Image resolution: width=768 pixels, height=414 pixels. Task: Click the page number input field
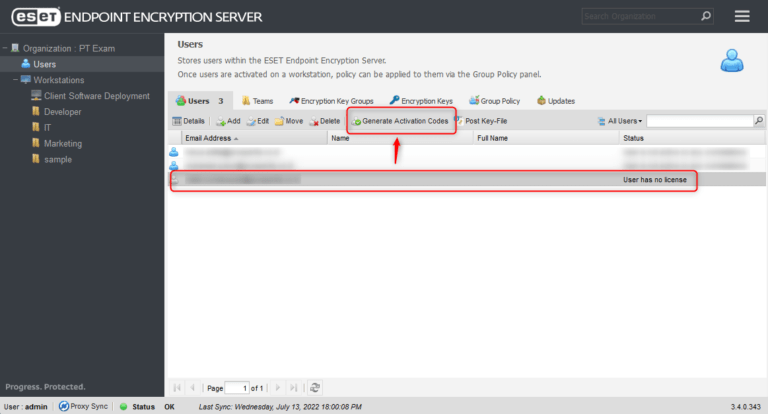236,387
